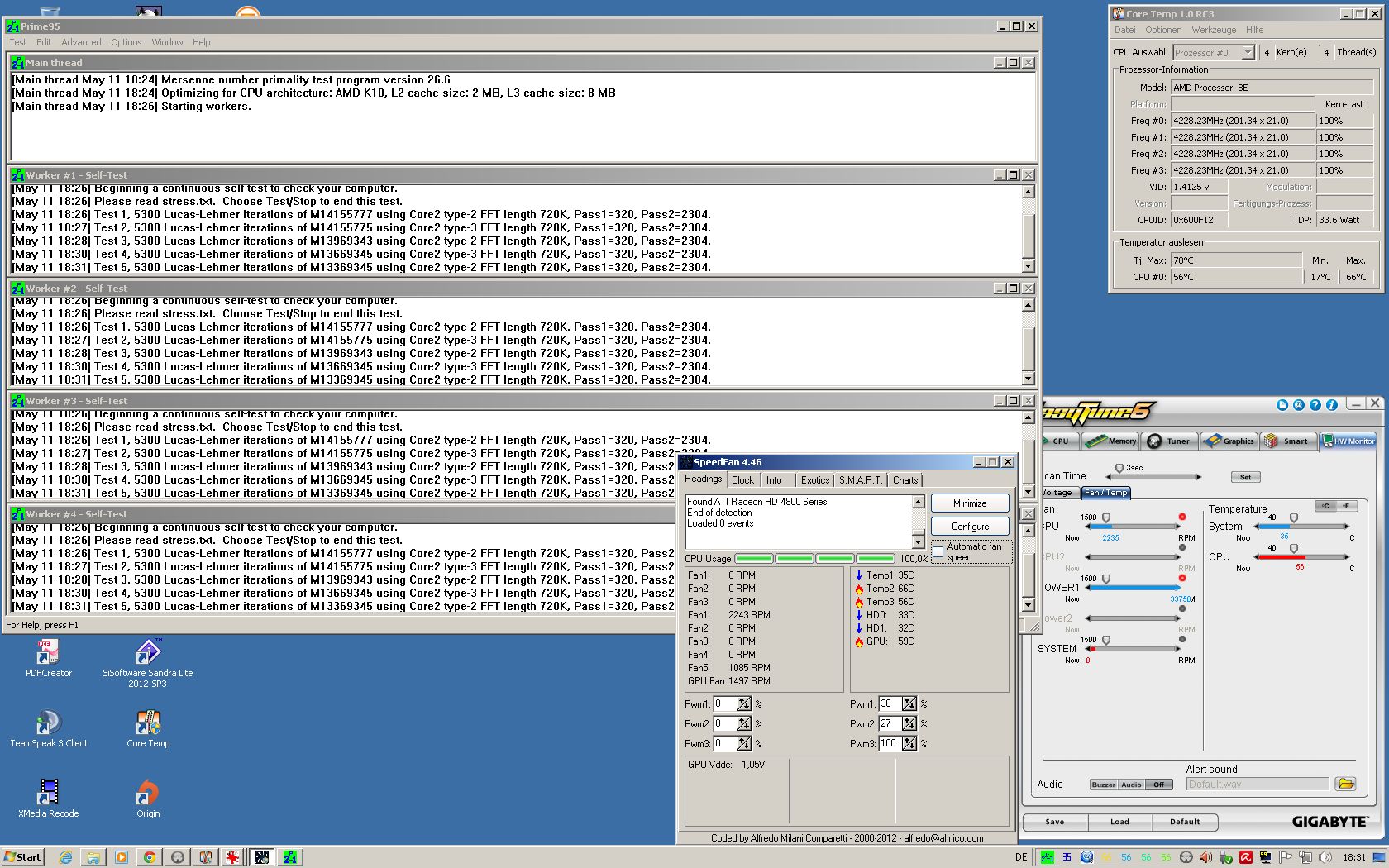Click Worker #1 scrollbar down arrow

tap(1028, 266)
